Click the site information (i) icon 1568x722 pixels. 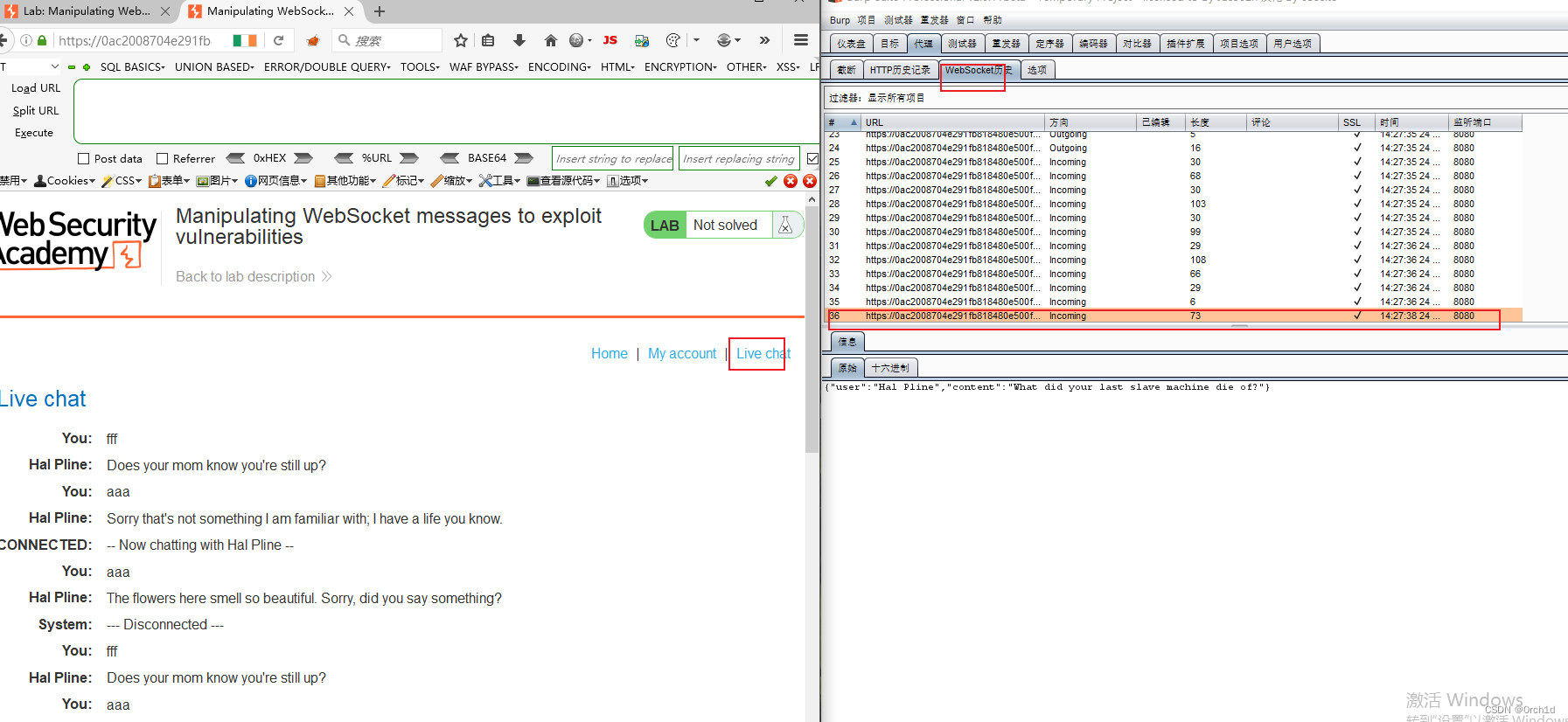pos(26,40)
